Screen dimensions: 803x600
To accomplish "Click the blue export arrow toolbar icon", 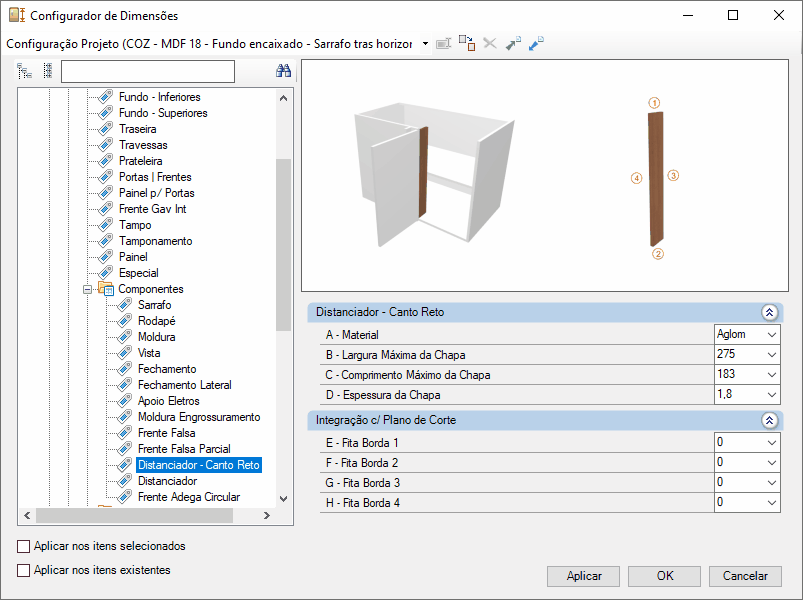I will click(x=536, y=44).
